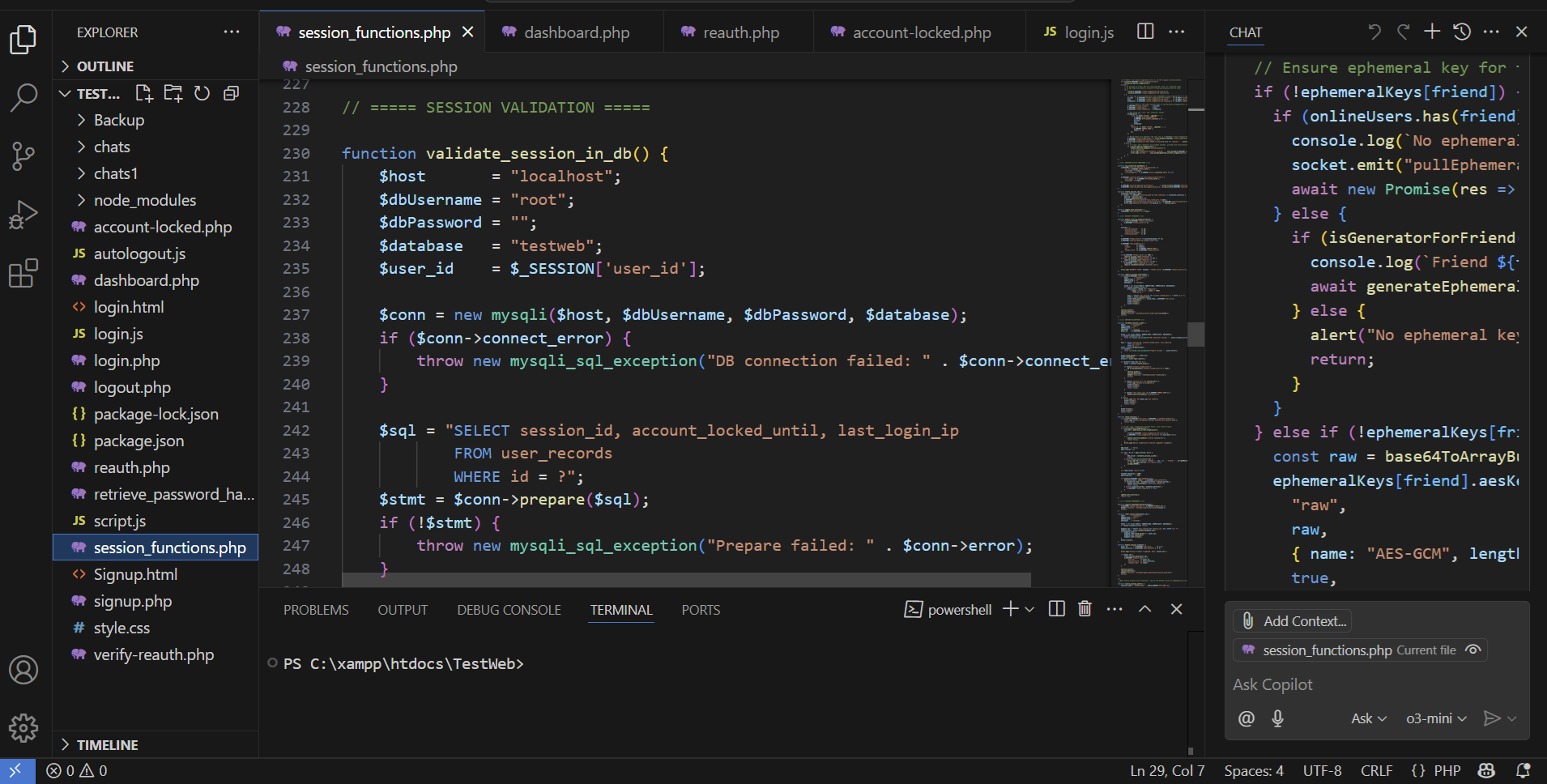Viewport: 1547px width, 784px height.
Task: Send the Copilot chat message
Action: (x=1491, y=718)
